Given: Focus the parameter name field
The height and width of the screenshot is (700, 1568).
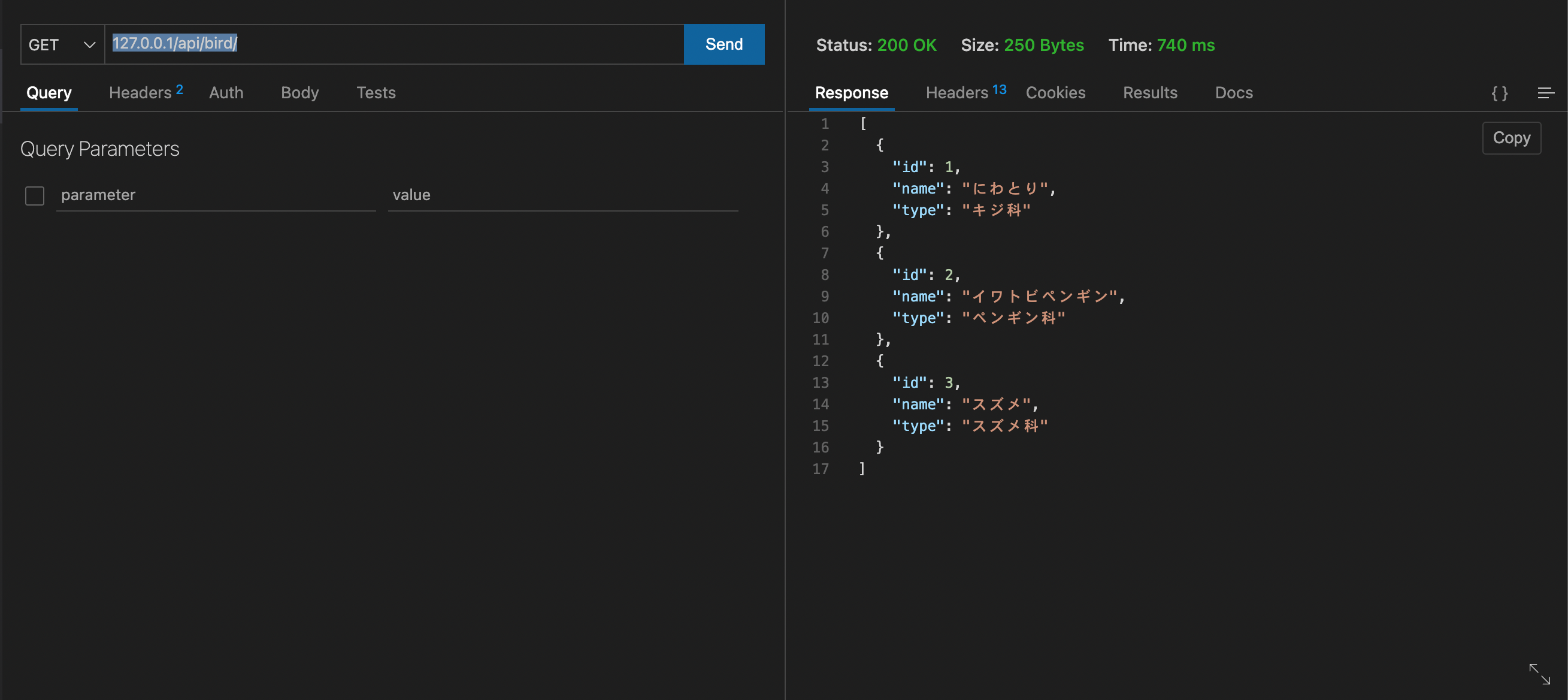Looking at the screenshot, I should 216,195.
